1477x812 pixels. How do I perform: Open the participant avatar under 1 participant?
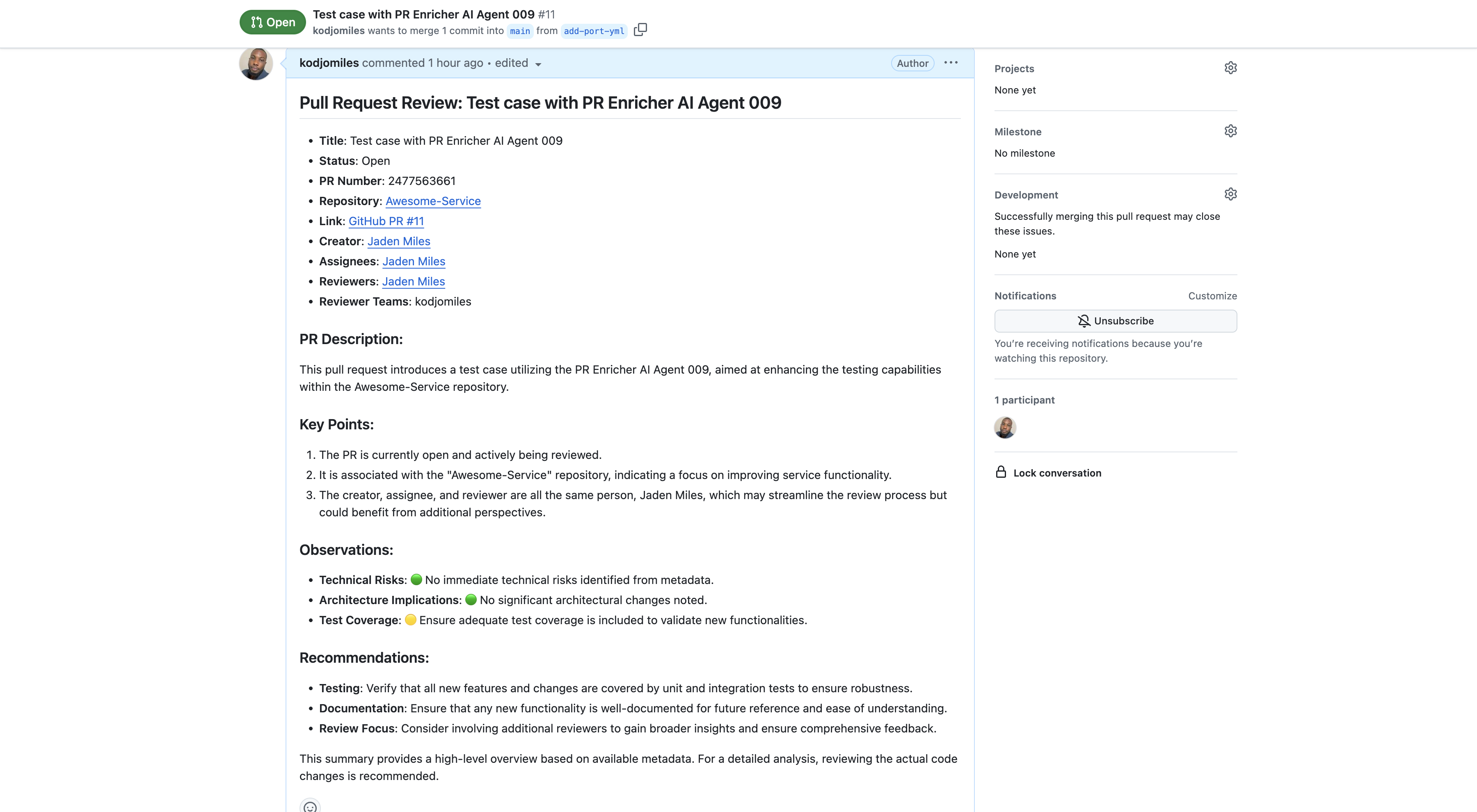click(x=1004, y=427)
